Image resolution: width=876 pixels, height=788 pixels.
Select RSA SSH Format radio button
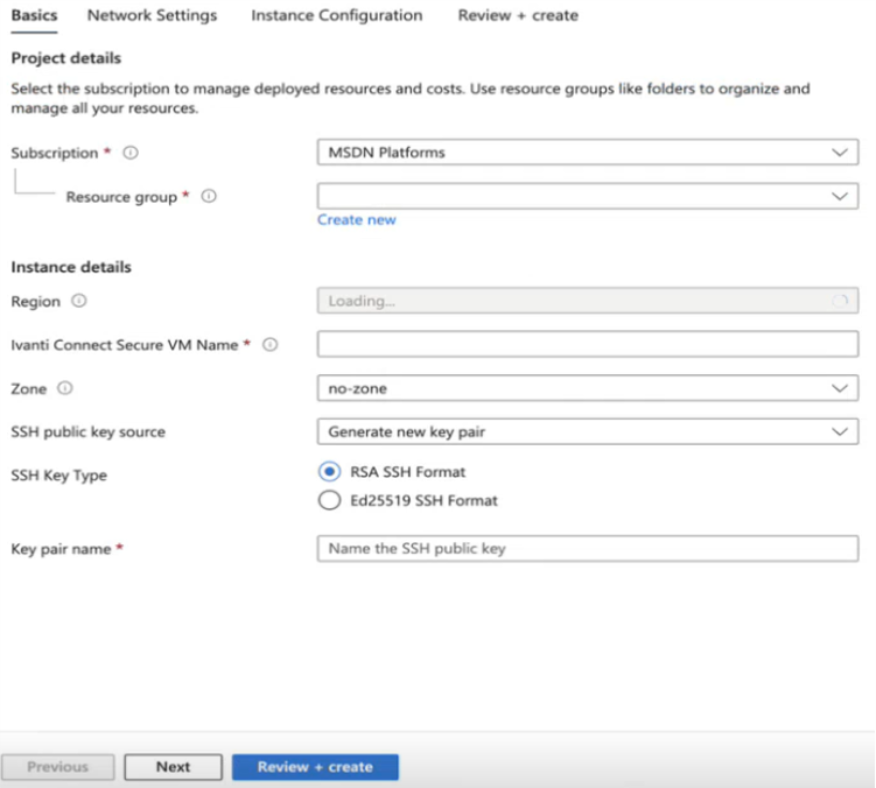pyautogui.click(x=330, y=472)
